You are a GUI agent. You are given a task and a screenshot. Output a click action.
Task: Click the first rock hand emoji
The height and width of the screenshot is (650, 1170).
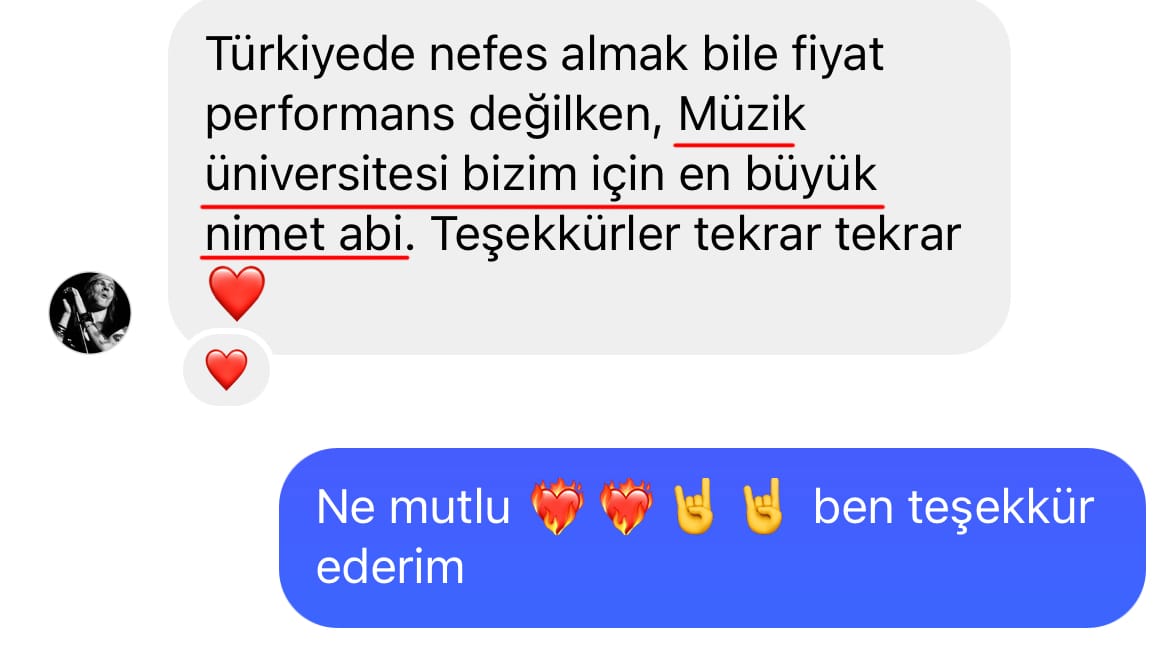(694, 506)
